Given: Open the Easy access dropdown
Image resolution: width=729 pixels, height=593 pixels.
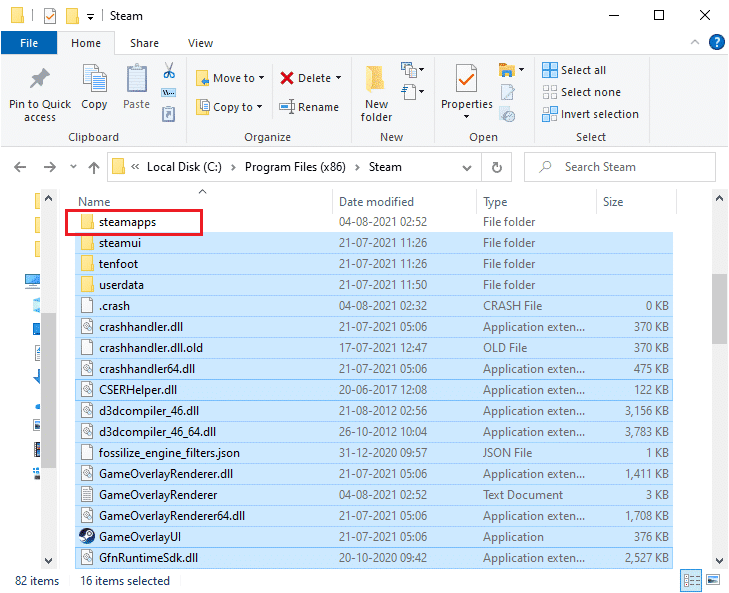Looking at the screenshot, I should 412,91.
